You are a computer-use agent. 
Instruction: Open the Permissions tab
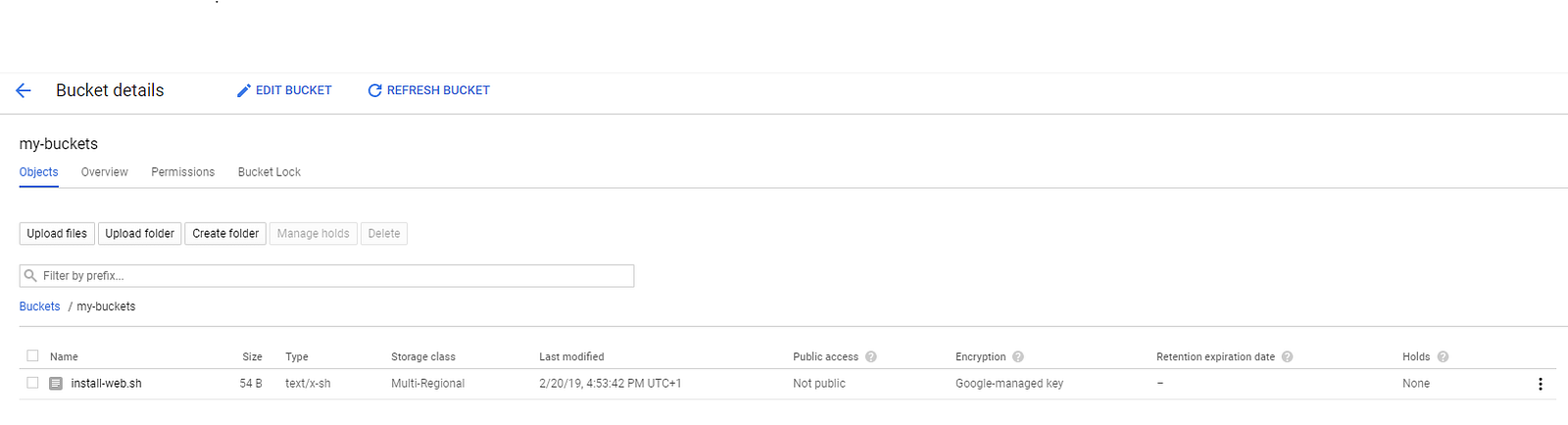pyautogui.click(x=182, y=172)
